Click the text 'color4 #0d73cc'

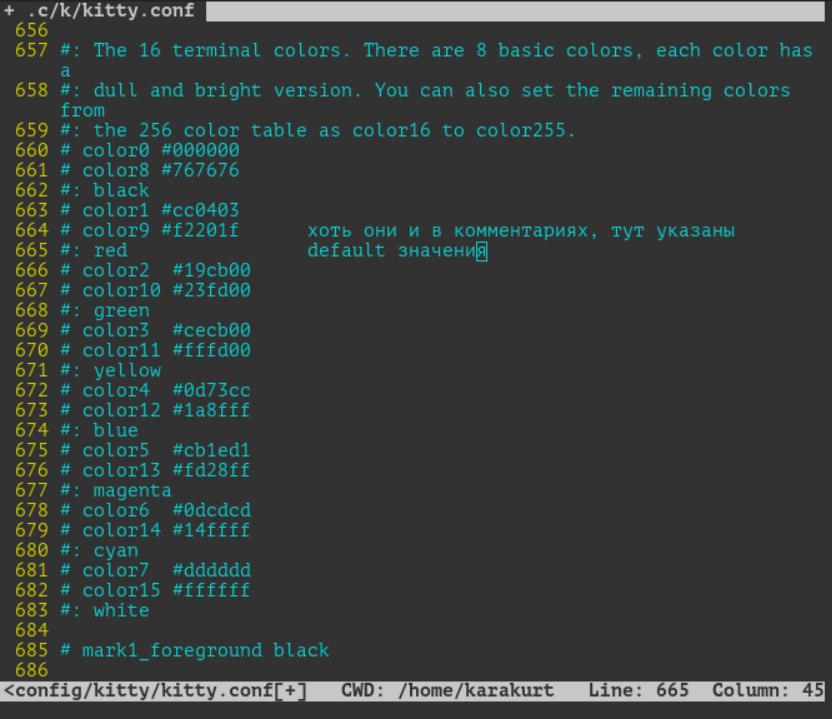pos(167,390)
